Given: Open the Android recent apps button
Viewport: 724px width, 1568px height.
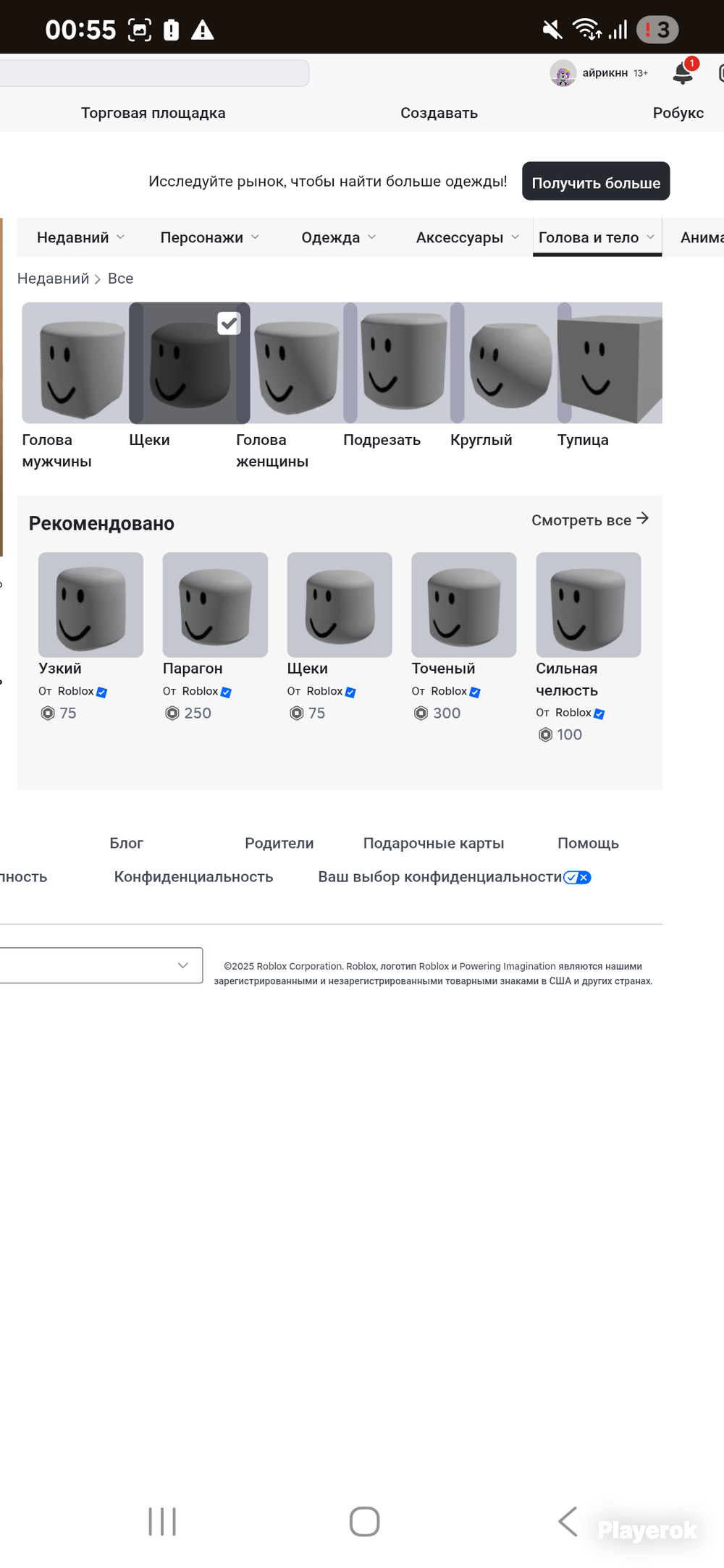Looking at the screenshot, I should (x=162, y=1521).
